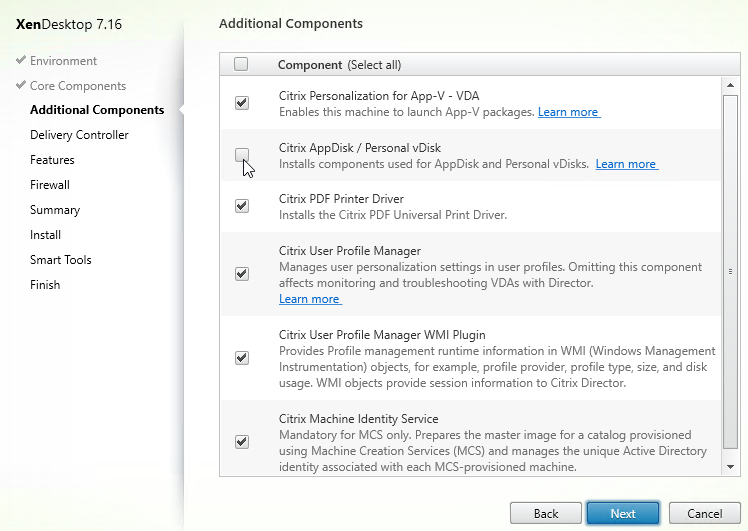Click the Component column header
Image resolution: width=748 pixels, height=531 pixels.
pyautogui.click(x=310, y=65)
